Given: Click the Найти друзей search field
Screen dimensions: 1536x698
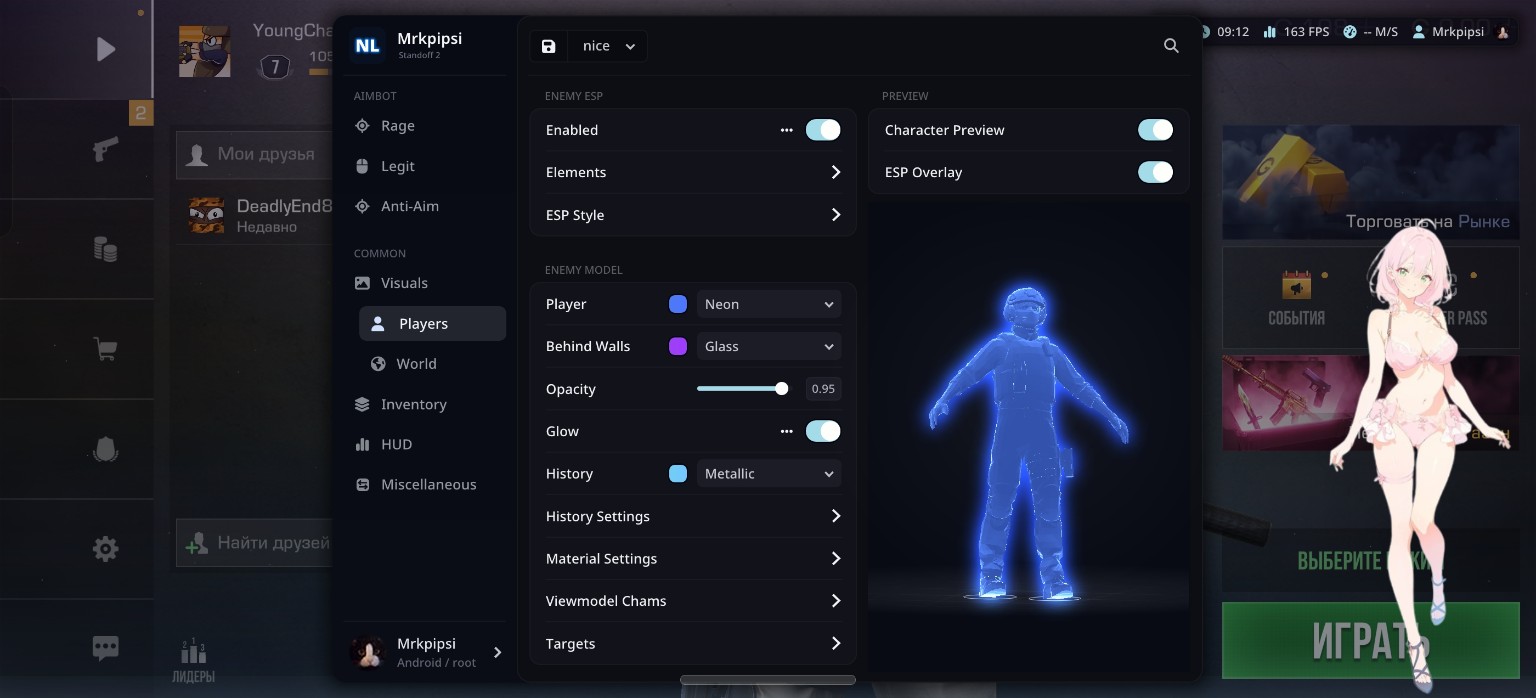Looking at the screenshot, I should pyautogui.click(x=254, y=543).
